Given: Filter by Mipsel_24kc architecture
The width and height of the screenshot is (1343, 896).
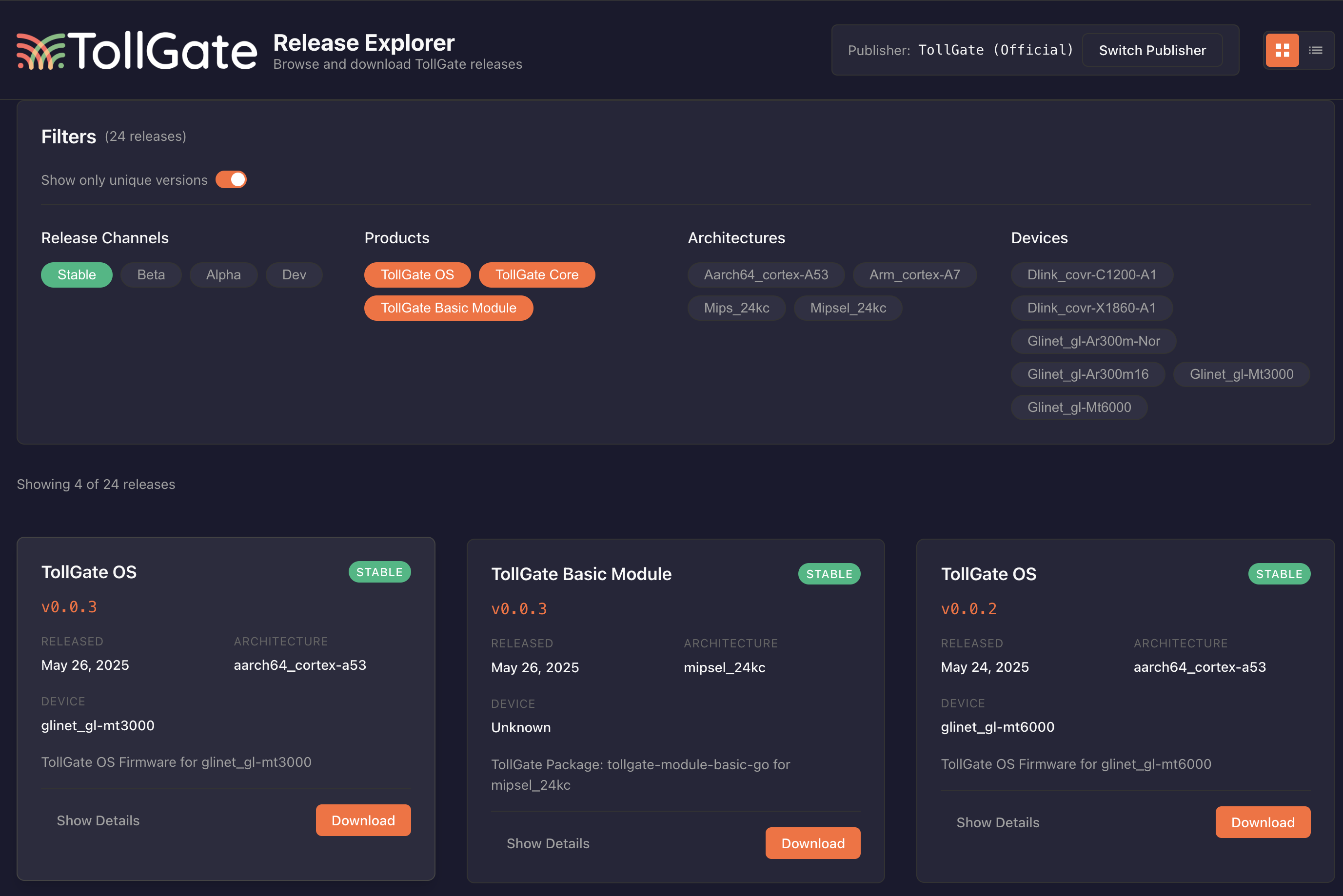Looking at the screenshot, I should pos(848,308).
